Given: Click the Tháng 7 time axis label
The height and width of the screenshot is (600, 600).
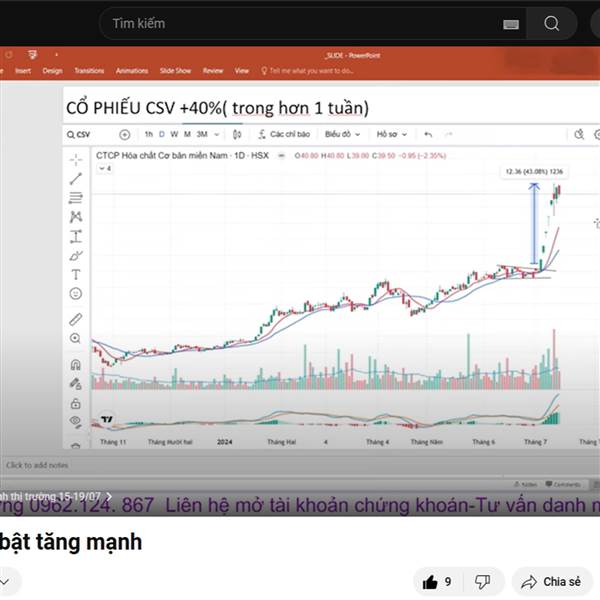Looking at the screenshot, I should 535,442.
